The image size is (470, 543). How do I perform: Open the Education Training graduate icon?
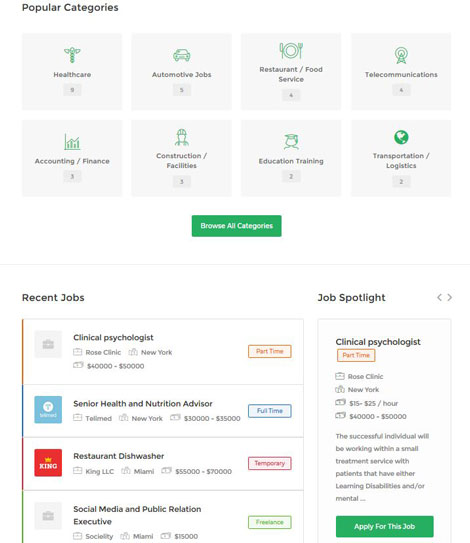coord(291,142)
